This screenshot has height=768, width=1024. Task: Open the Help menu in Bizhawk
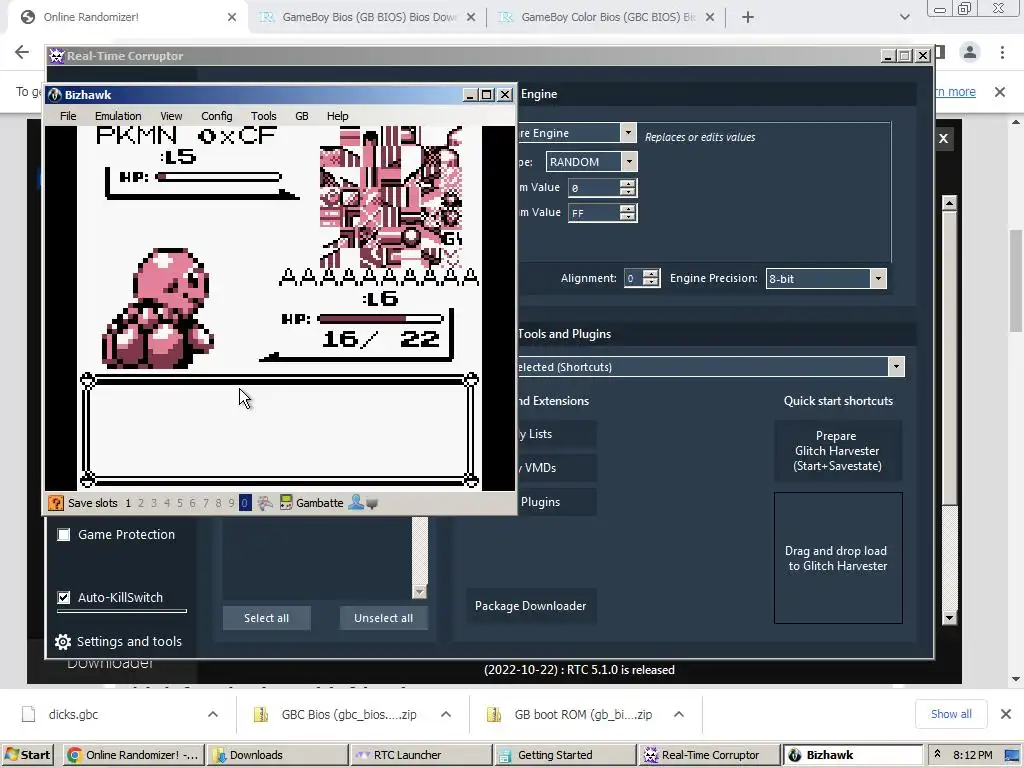[338, 116]
